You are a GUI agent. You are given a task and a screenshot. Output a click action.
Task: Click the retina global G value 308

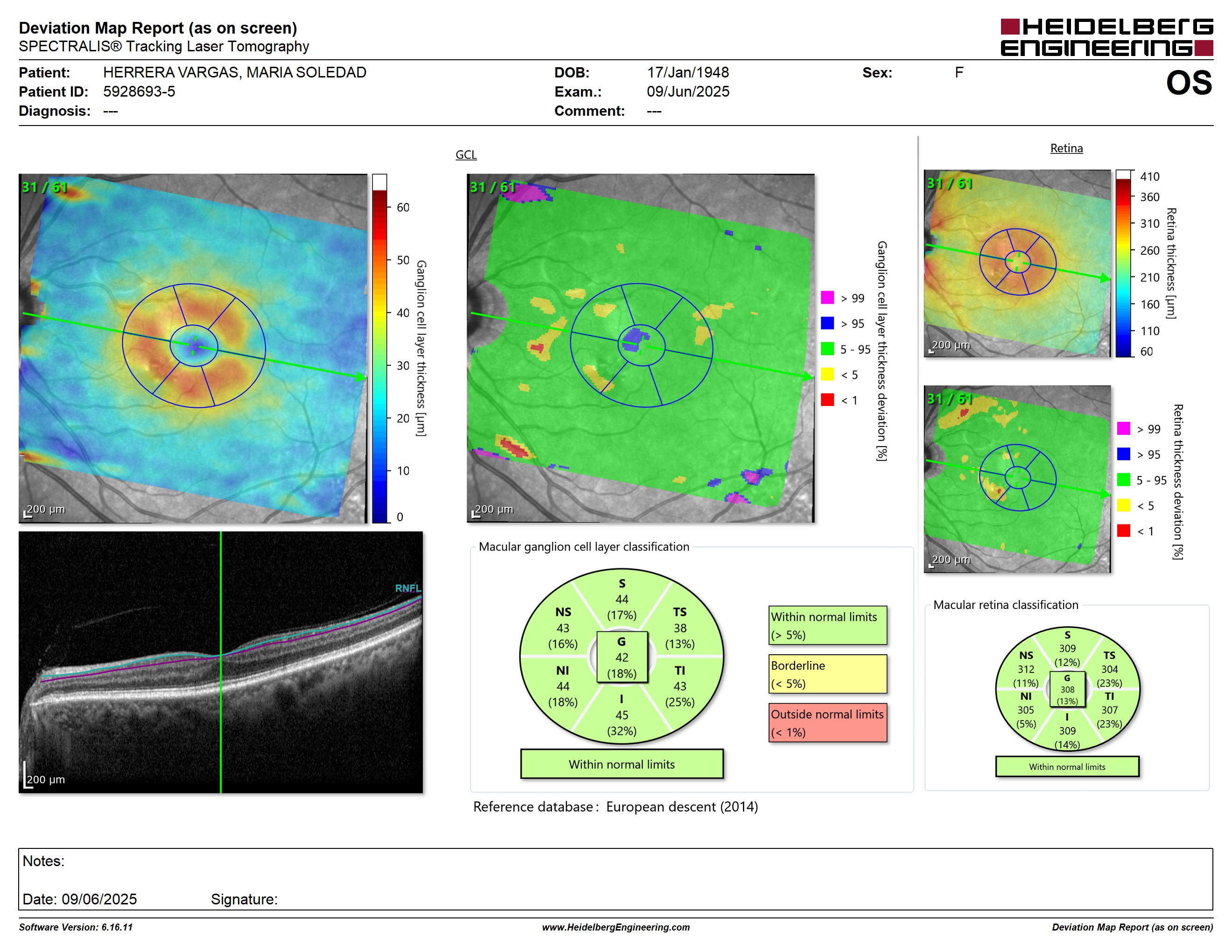coord(1067,689)
